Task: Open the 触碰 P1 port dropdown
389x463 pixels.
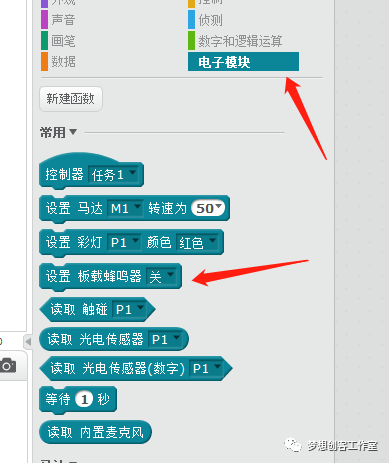Action: click(x=129, y=310)
